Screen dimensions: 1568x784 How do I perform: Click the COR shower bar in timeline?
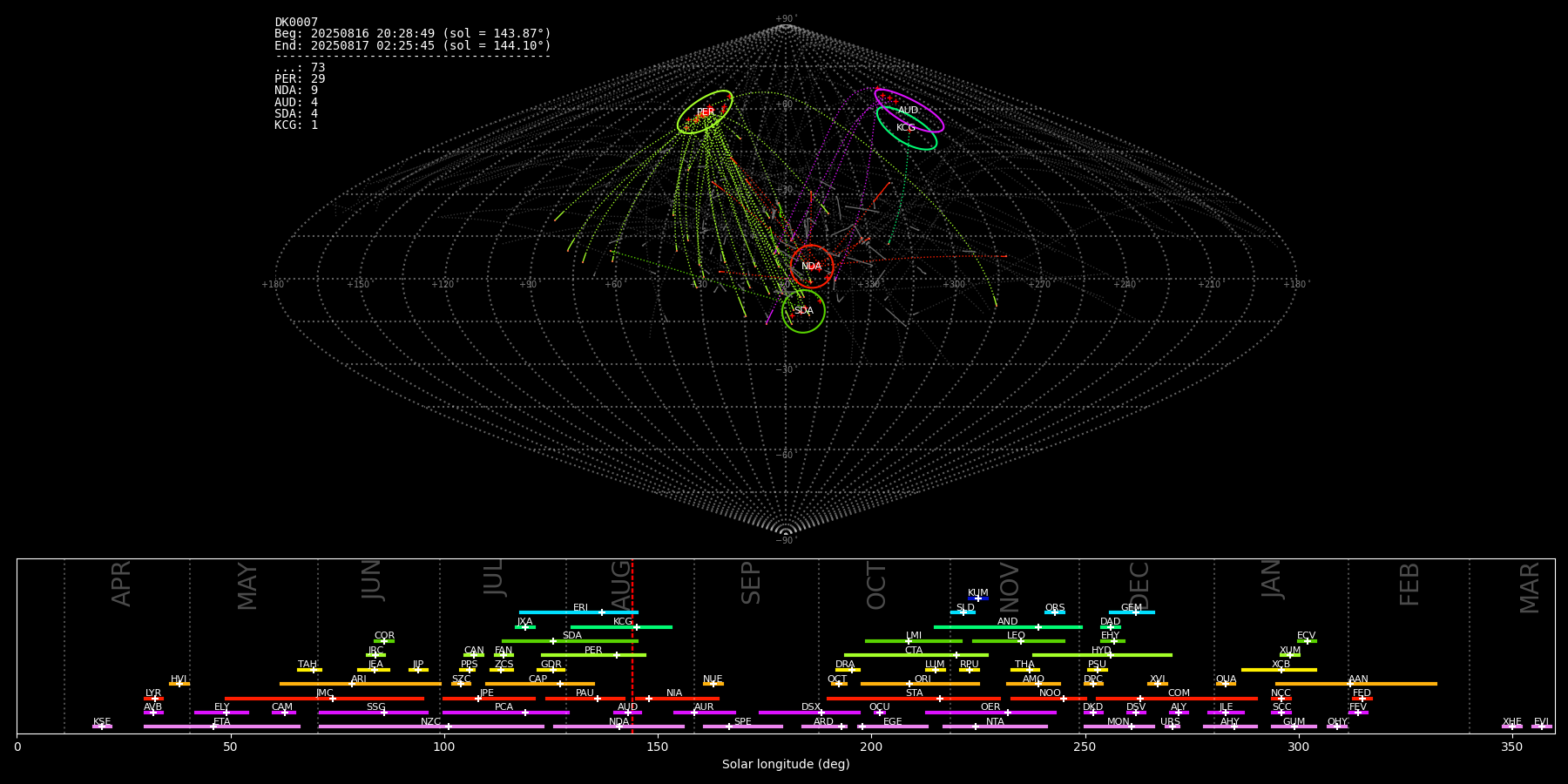coord(384,641)
